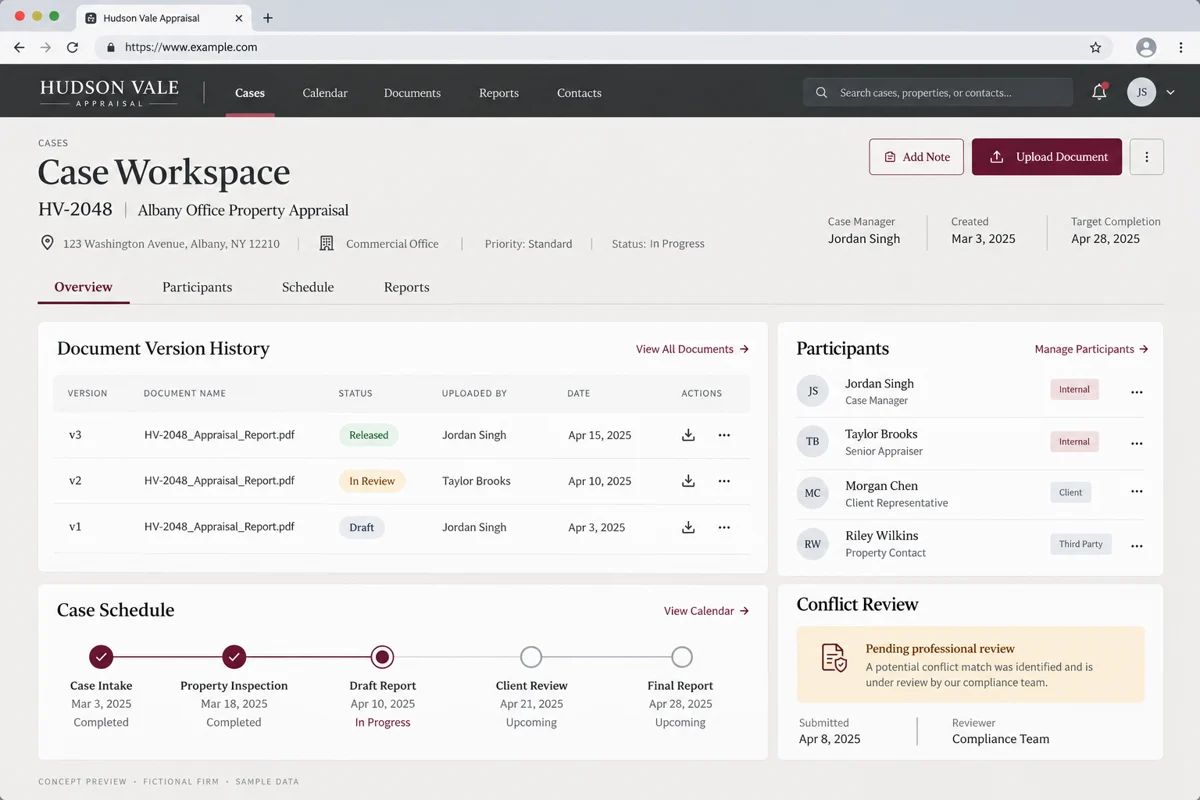The width and height of the screenshot is (1200, 800).
Task: Open more actions for v2 document
Action: pos(724,481)
